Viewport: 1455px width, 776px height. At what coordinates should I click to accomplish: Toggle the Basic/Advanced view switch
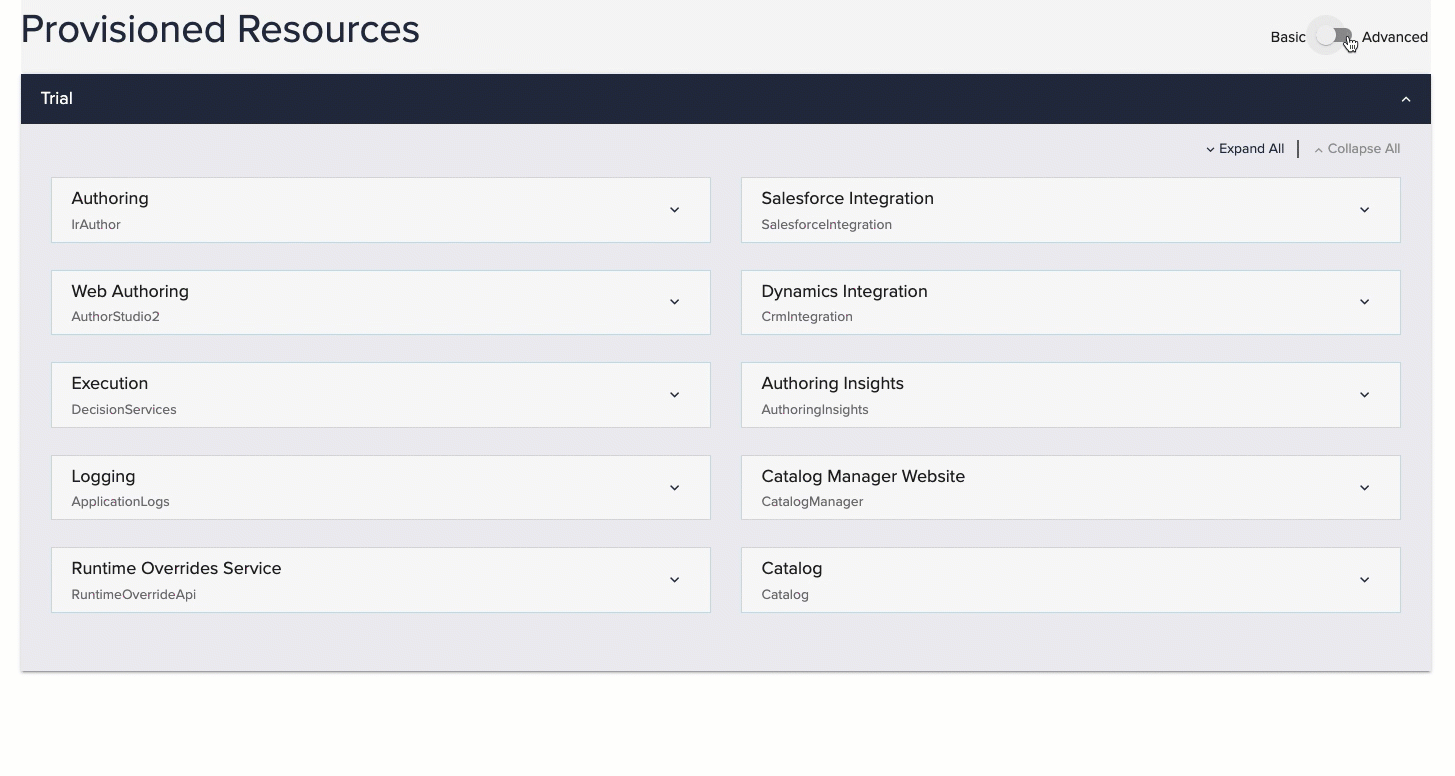click(x=1333, y=37)
